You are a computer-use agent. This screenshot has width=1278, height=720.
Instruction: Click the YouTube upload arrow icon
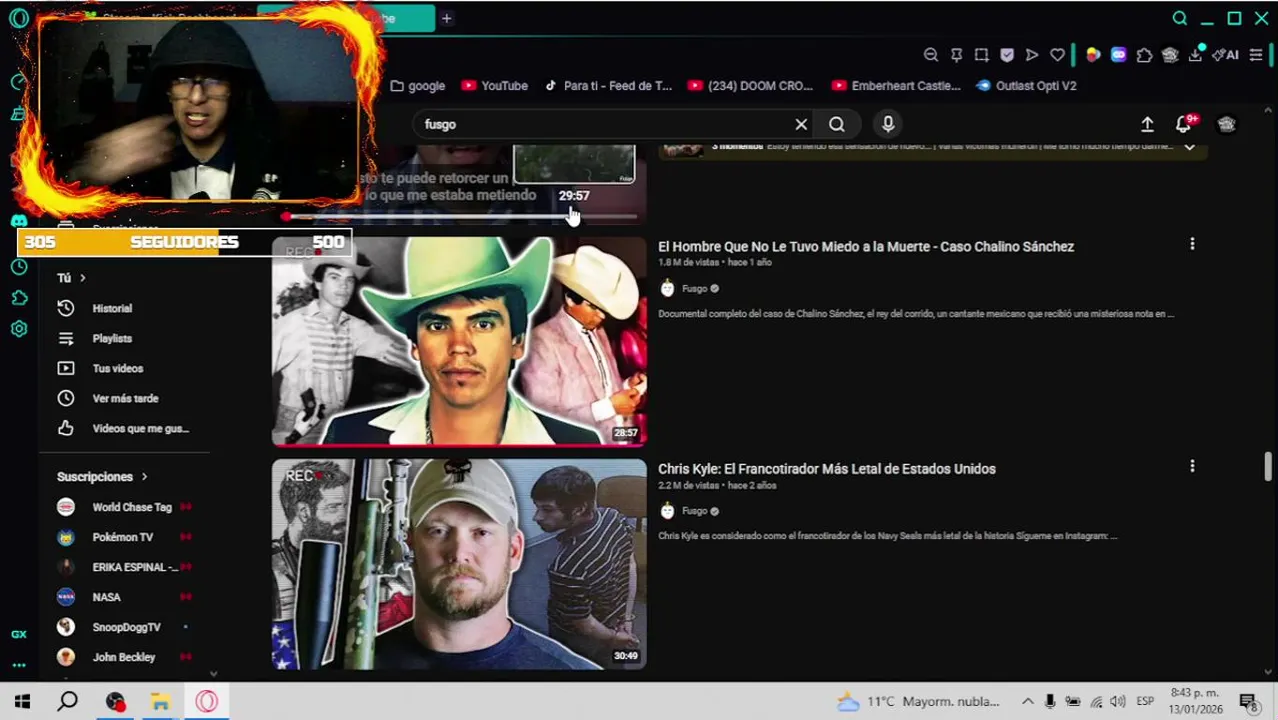tap(1147, 124)
